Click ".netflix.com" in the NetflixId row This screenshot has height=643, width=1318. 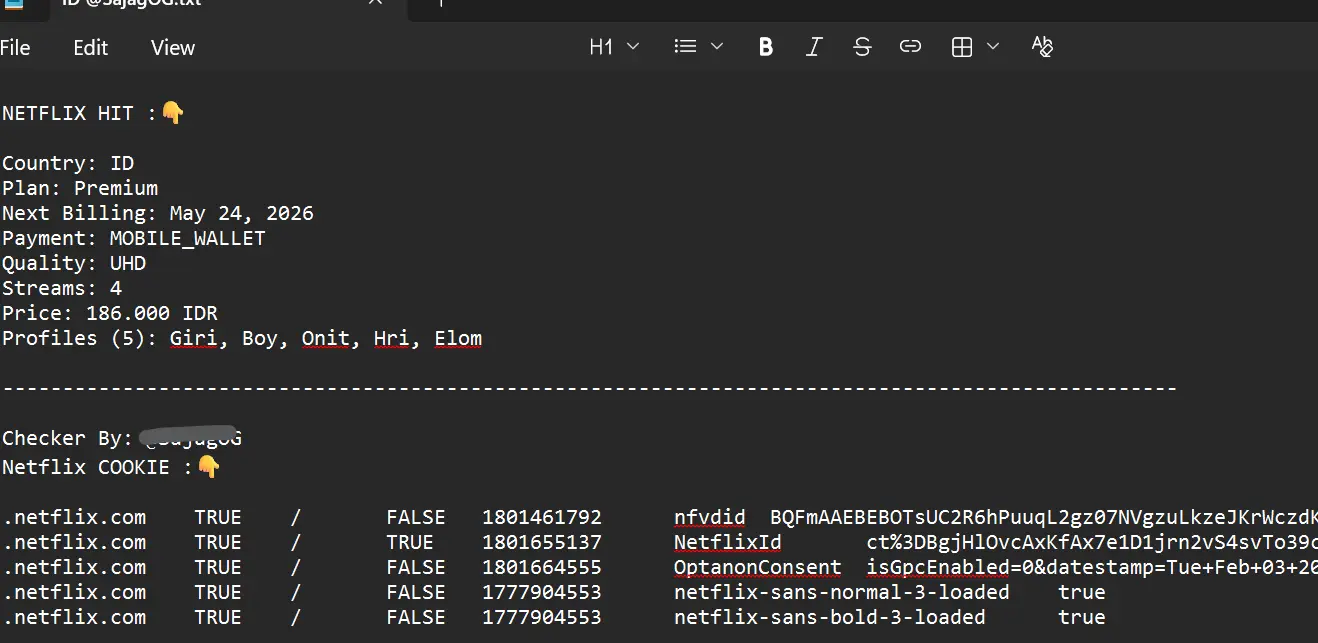click(74, 542)
